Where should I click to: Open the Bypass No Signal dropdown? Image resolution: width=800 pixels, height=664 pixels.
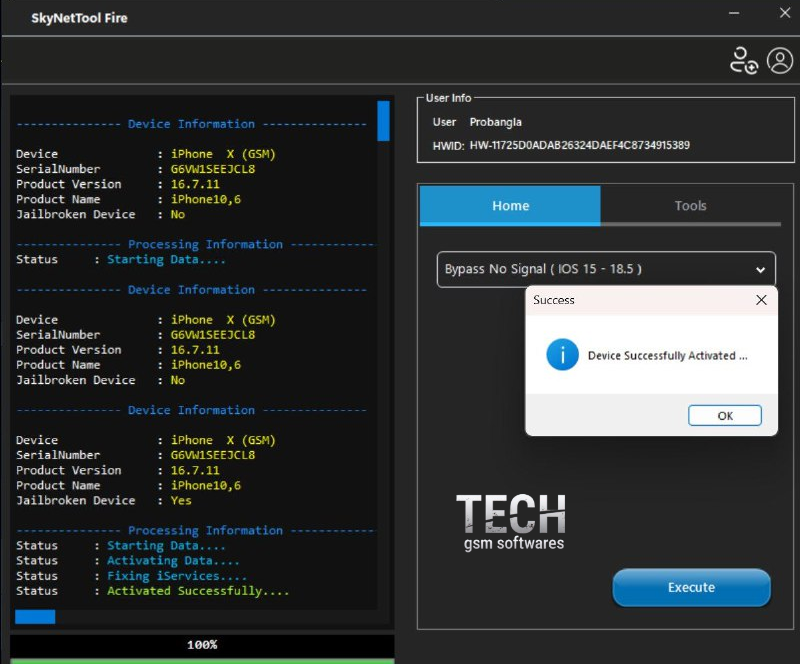click(606, 269)
